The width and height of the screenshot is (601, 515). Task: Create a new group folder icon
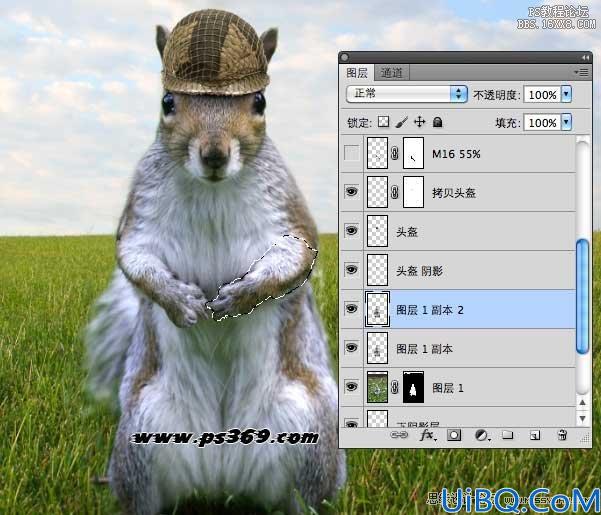(x=507, y=435)
